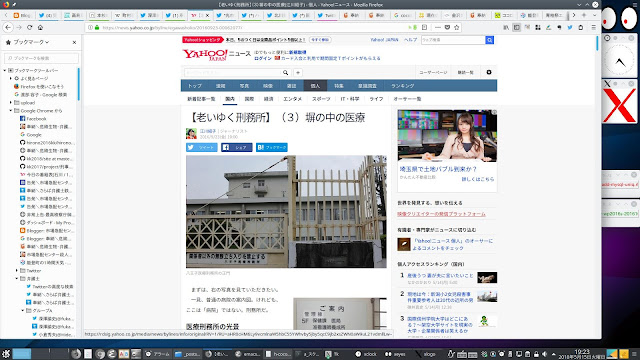The image size is (640, 360).
Task: Go back with the browser back arrow
Action: pyautogui.click(x=8, y=27)
